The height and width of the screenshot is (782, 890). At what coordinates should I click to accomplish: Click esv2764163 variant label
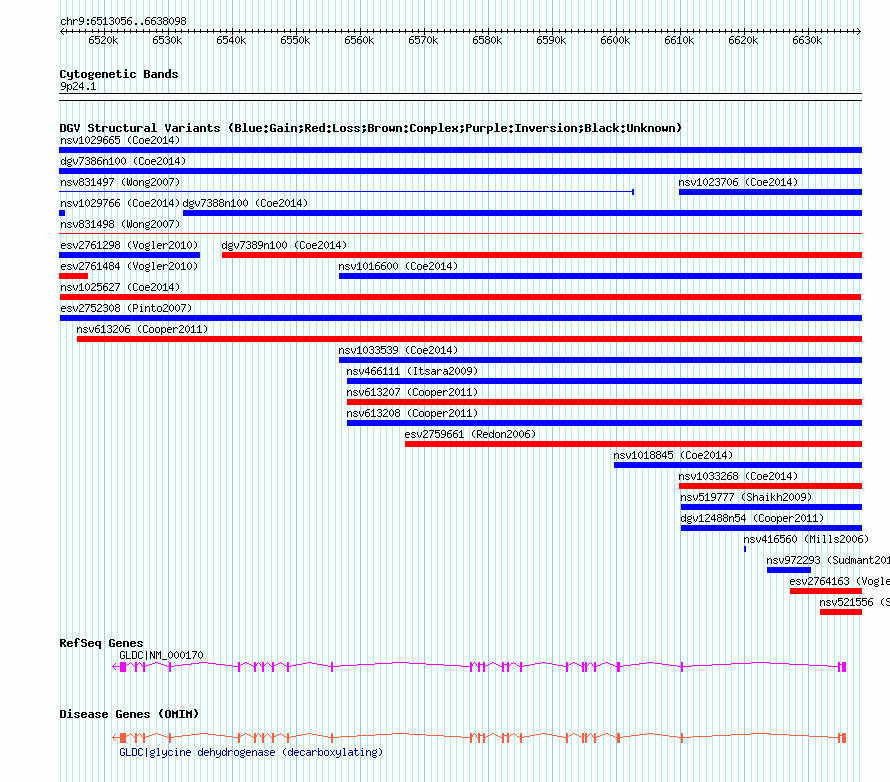click(839, 581)
